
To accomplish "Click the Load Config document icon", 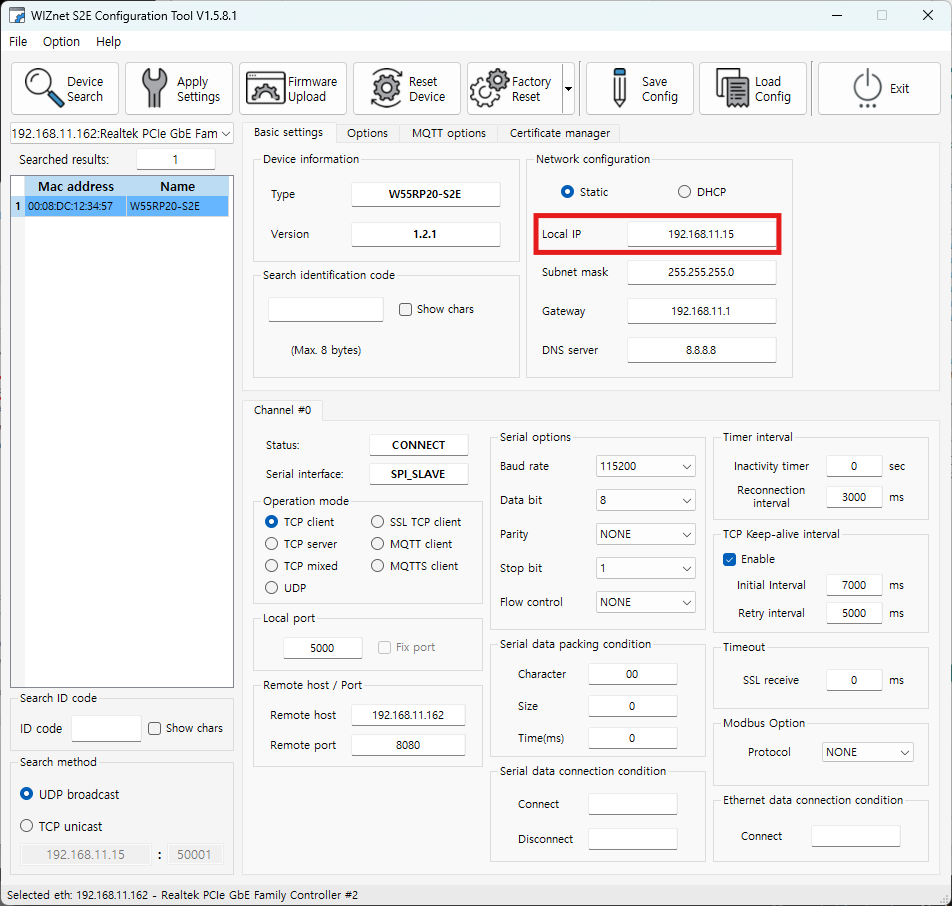I will tap(733, 88).
